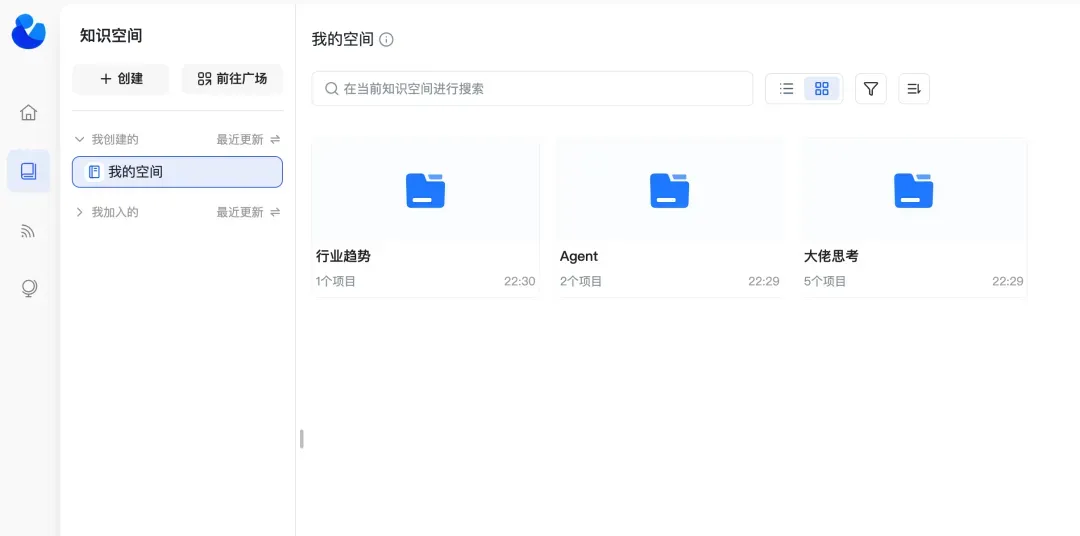Screen dimensions: 1080x536
Task: Click the 2个项目 count text
Action: coord(581,281)
